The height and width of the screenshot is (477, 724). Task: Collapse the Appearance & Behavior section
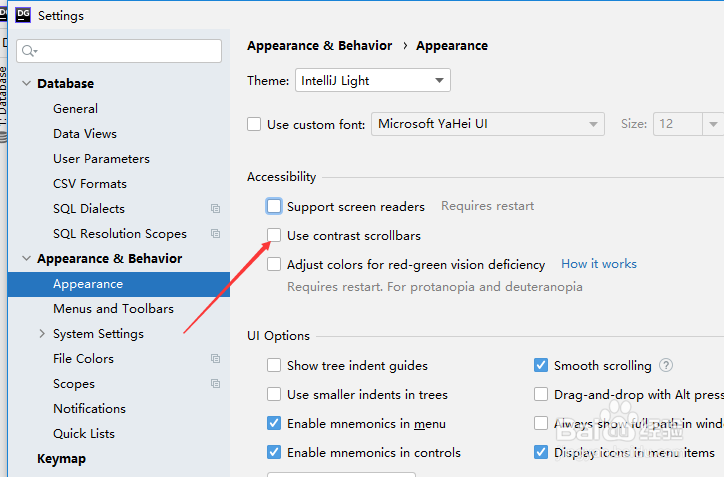[26, 259]
